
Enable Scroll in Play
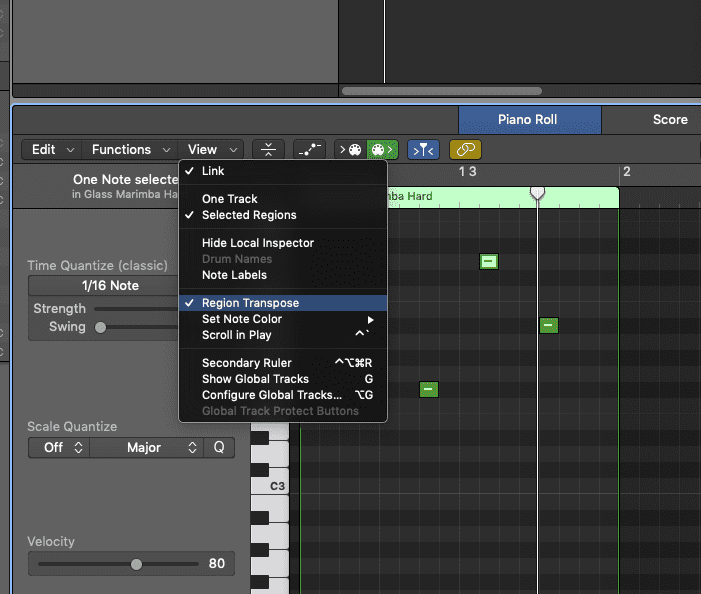pos(283,335)
